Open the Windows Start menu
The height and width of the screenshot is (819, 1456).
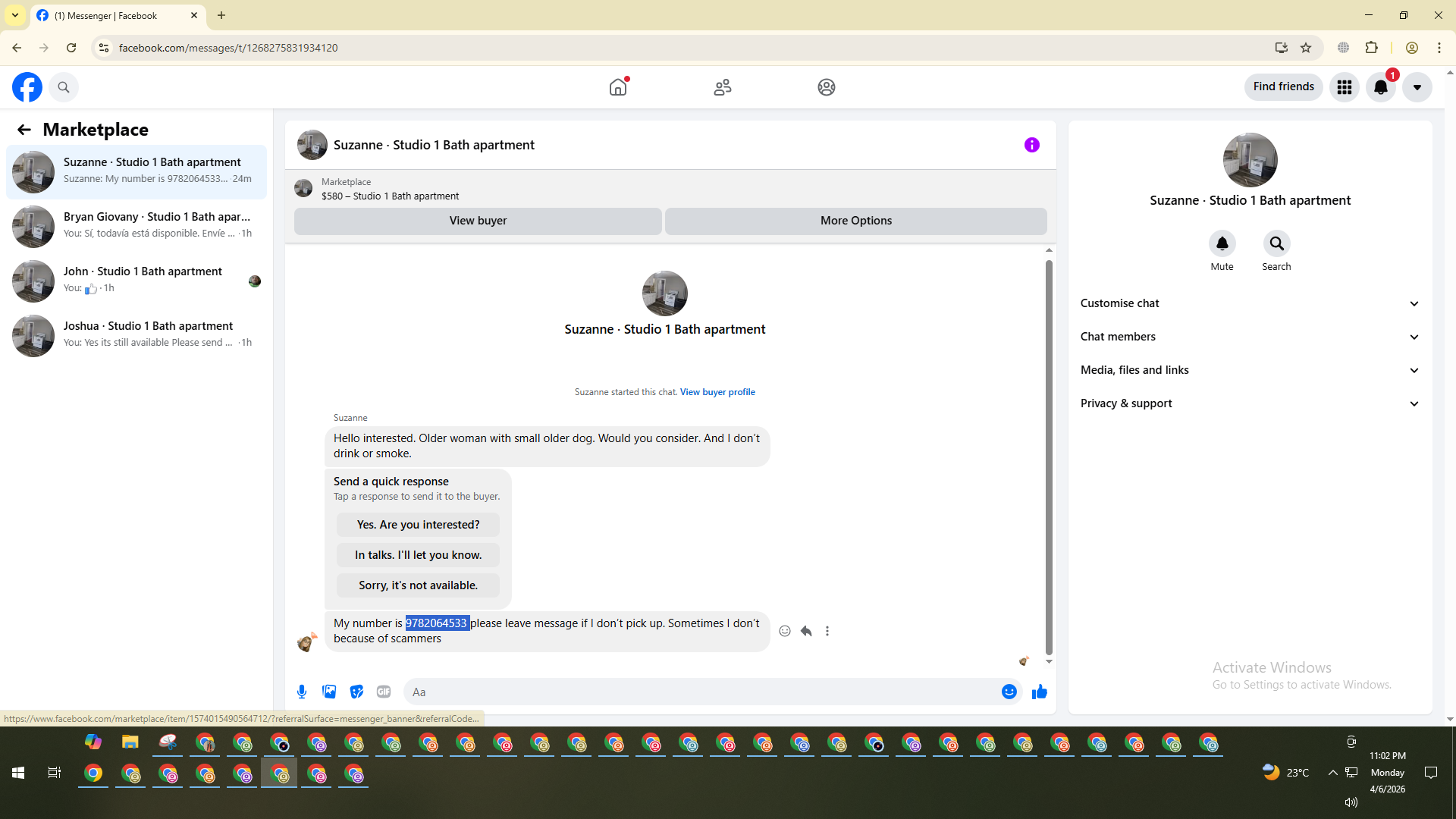tap(18, 773)
